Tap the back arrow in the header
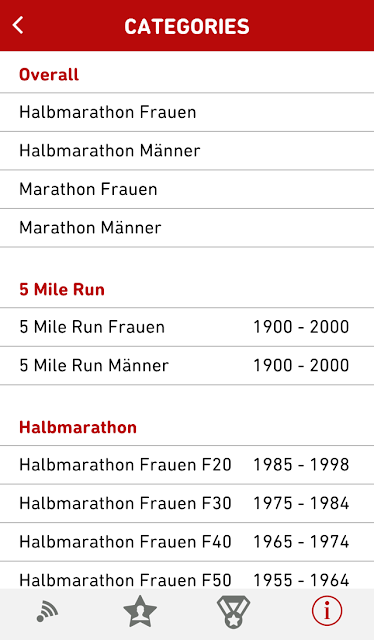This screenshot has width=374, height=640. coord(18,25)
